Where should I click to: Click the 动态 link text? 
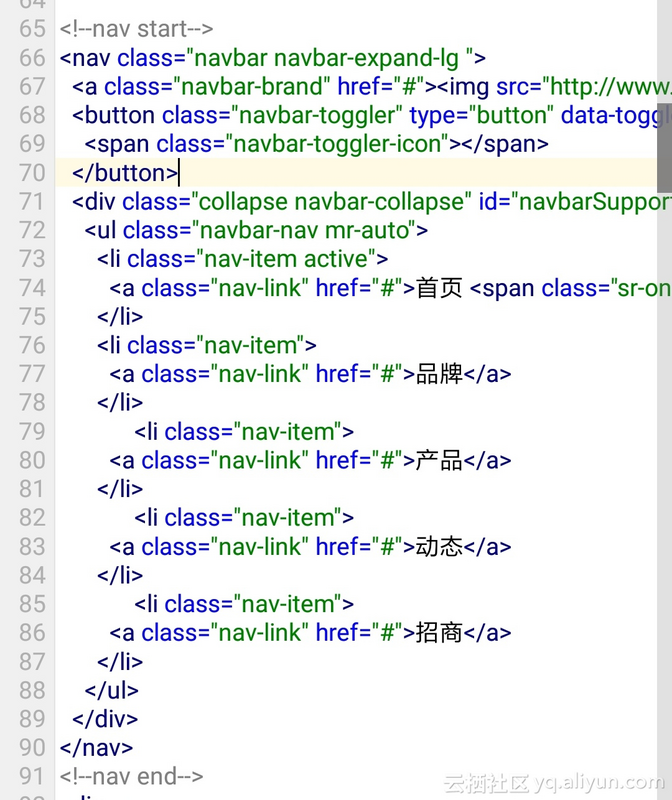pos(439,546)
